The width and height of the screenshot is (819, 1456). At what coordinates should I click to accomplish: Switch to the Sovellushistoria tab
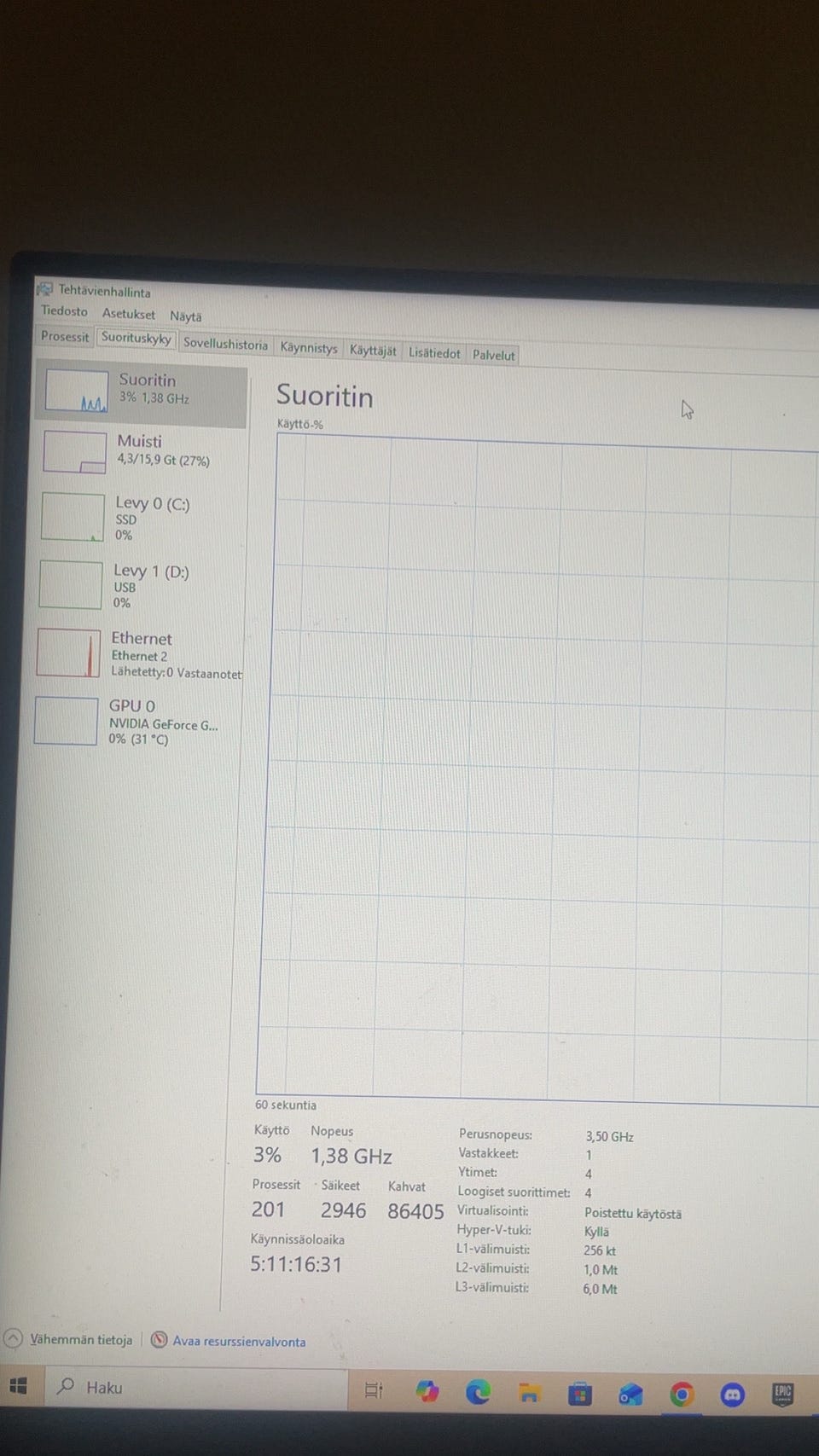(225, 345)
